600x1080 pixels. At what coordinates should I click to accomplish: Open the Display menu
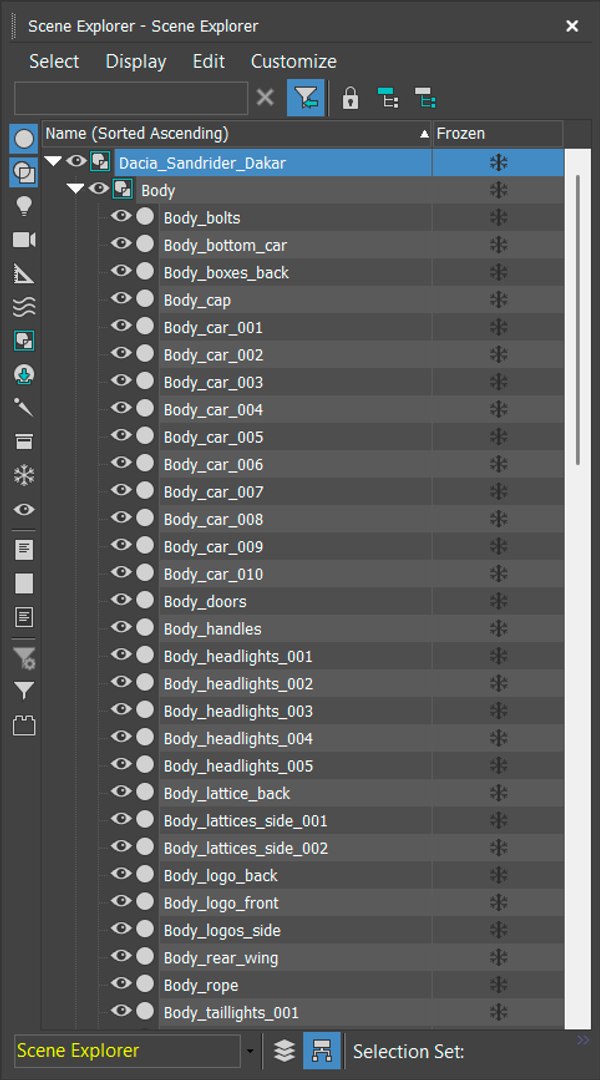(136, 61)
